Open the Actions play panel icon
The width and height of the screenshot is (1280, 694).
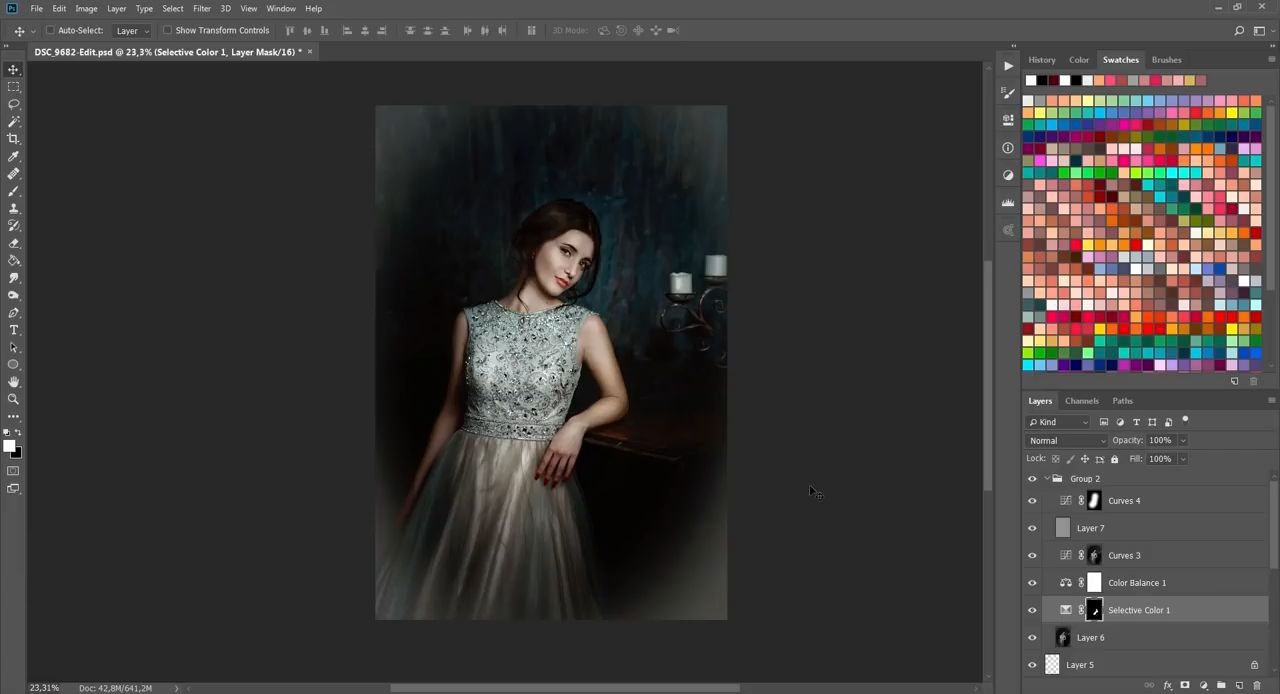1008,66
